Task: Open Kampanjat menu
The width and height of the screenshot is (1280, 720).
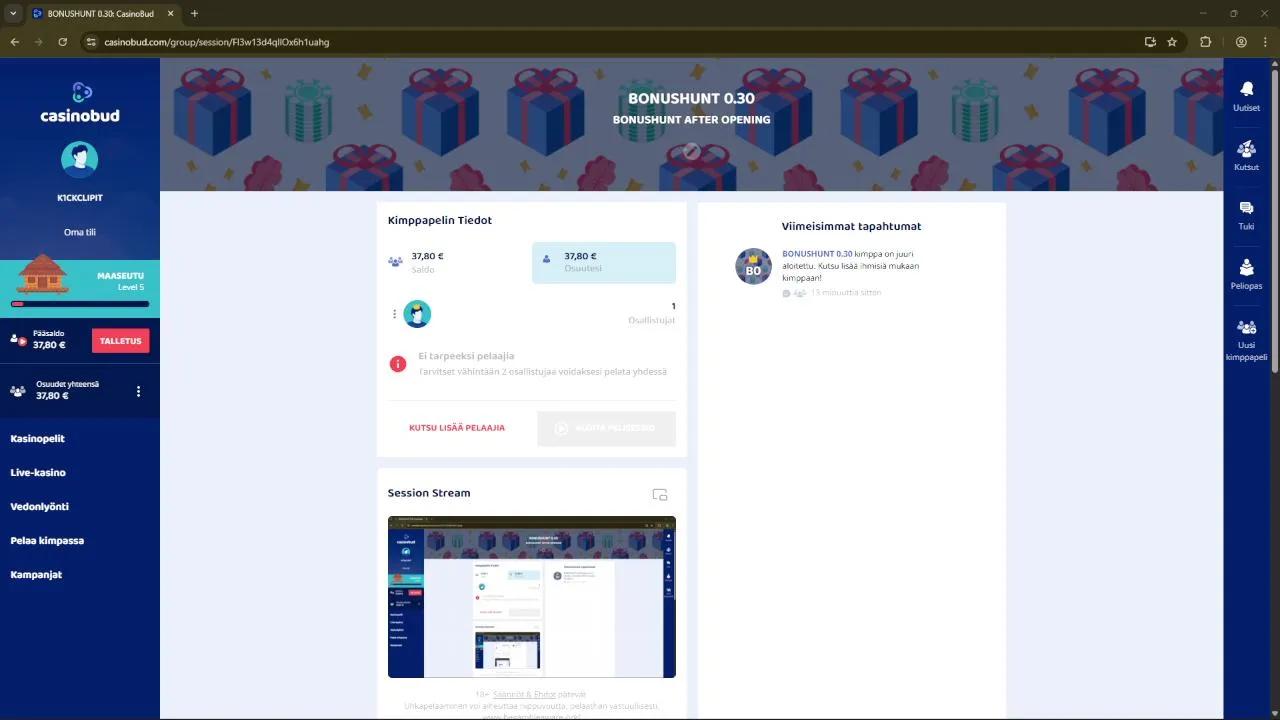Action: point(36,574)
